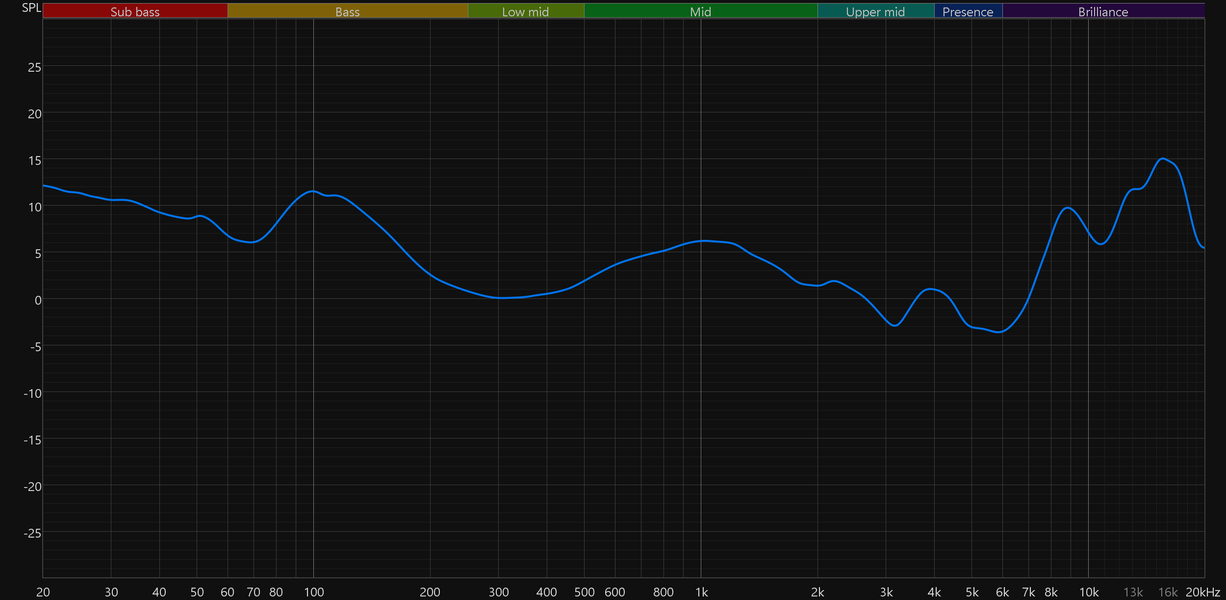Click the 10k frequency axis label

tap(1088, 592)
